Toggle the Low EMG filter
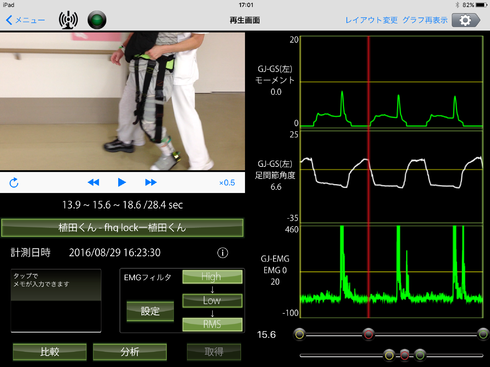Screen dimensions: 490x367 point(212,300)
